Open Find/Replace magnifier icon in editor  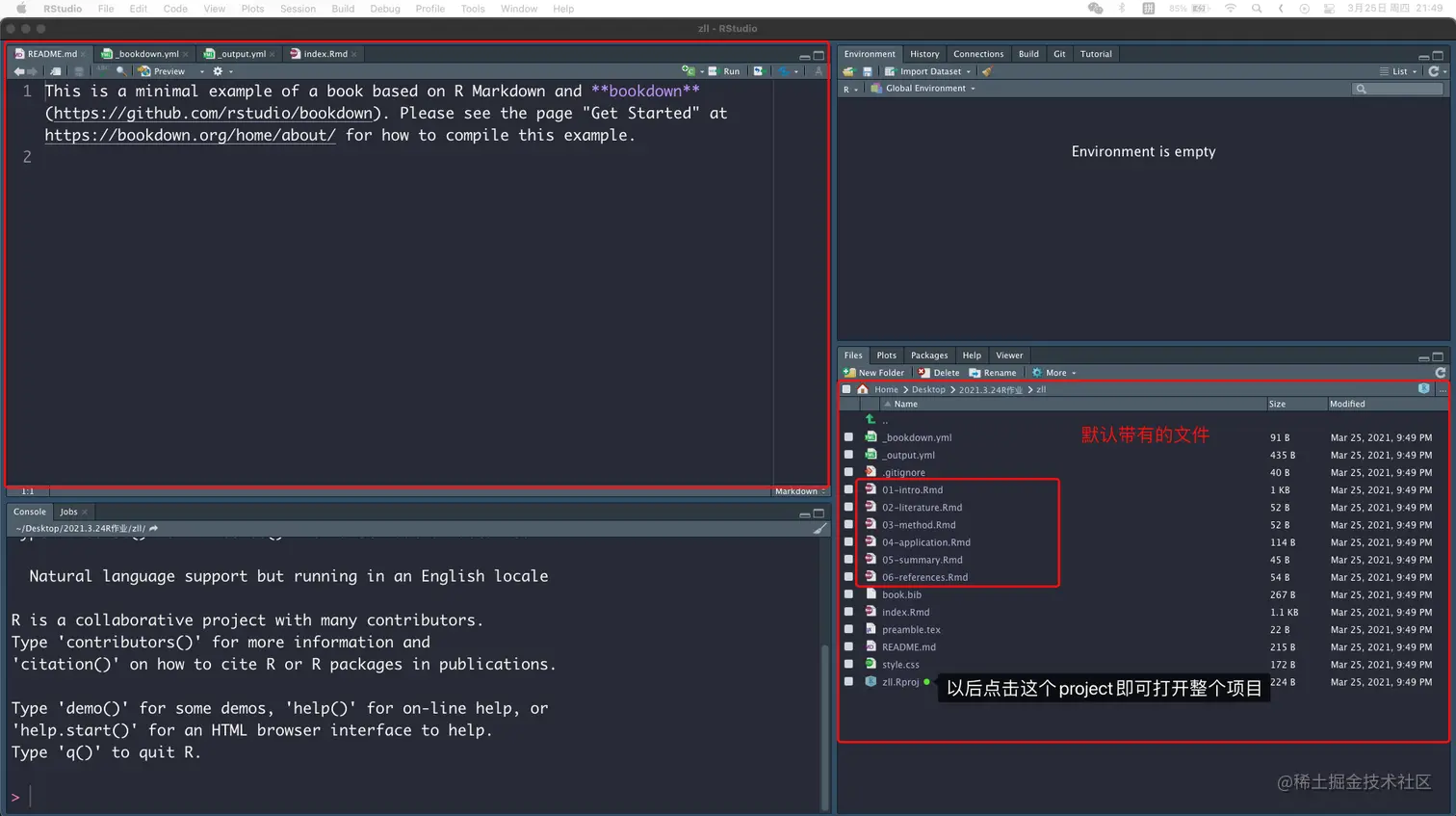click(x=120, y=71)
